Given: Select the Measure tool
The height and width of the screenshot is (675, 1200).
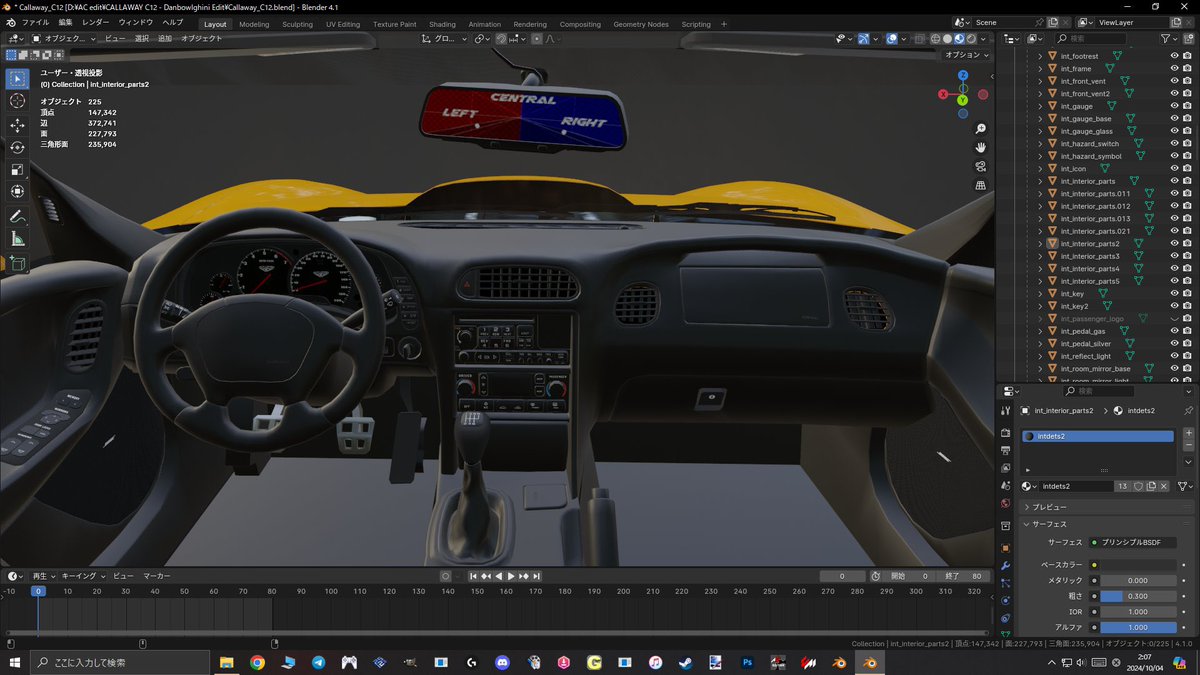Looking at the screenshot, I should pyautogui.click(x=18, y=239).
